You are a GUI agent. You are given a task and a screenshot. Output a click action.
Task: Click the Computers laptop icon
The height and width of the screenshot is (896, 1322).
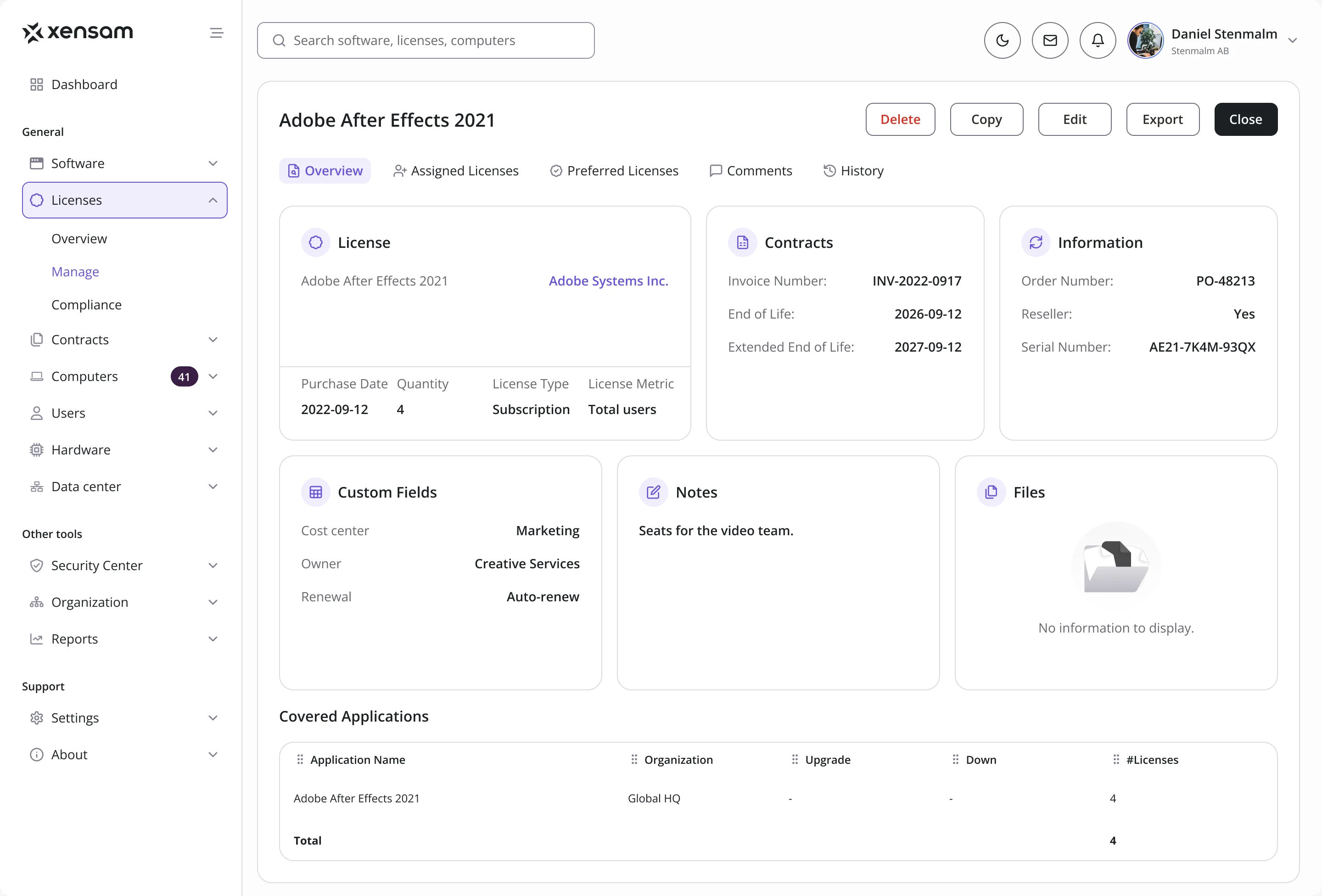(36, 376)
